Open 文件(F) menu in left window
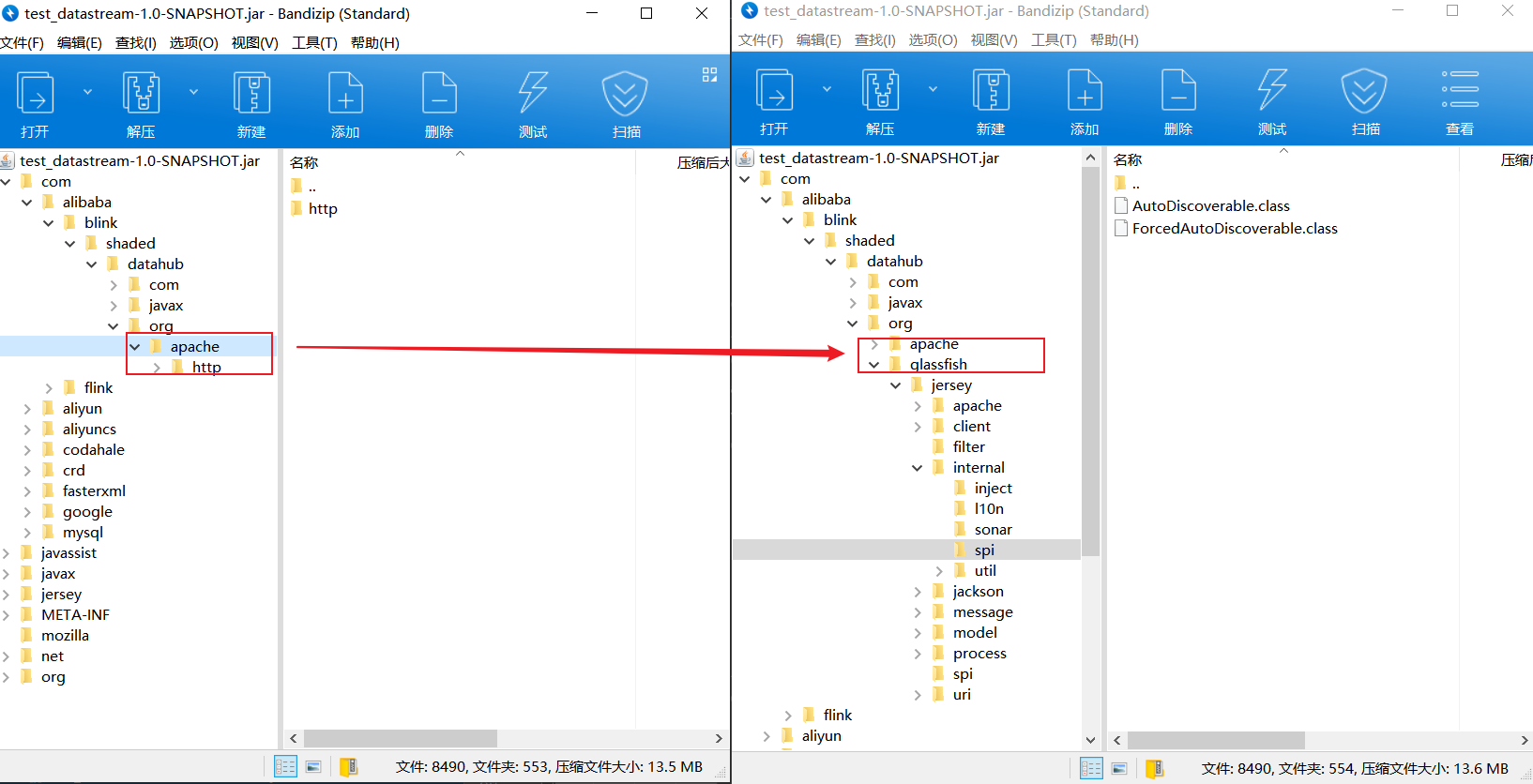Image resolution: width=1533 pixels, height=784 pixels. 23,43
